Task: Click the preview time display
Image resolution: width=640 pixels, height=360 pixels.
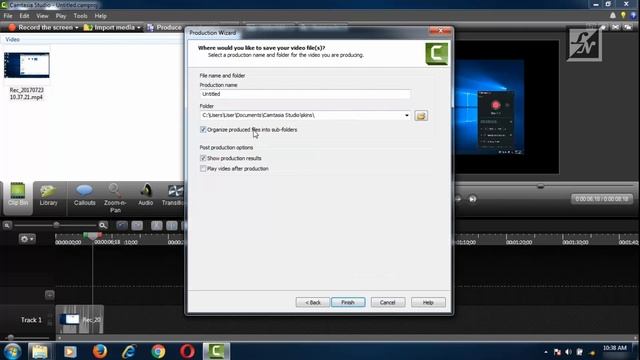Action: pyautogui.click(x=602, y=199)
